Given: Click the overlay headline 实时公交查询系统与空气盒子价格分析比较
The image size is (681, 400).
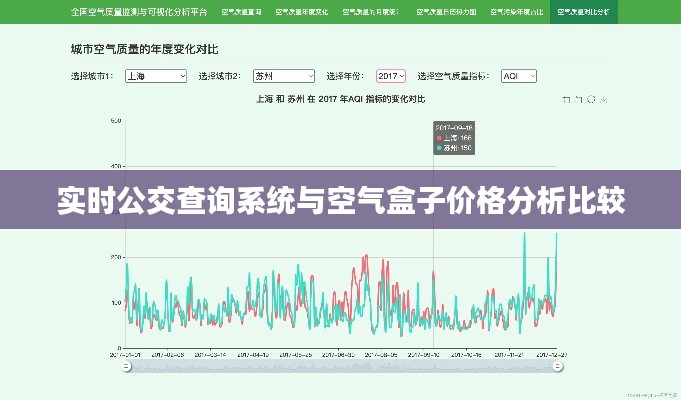Looking at the screenshot, I should pyautogui.click(x=340, y=200).
